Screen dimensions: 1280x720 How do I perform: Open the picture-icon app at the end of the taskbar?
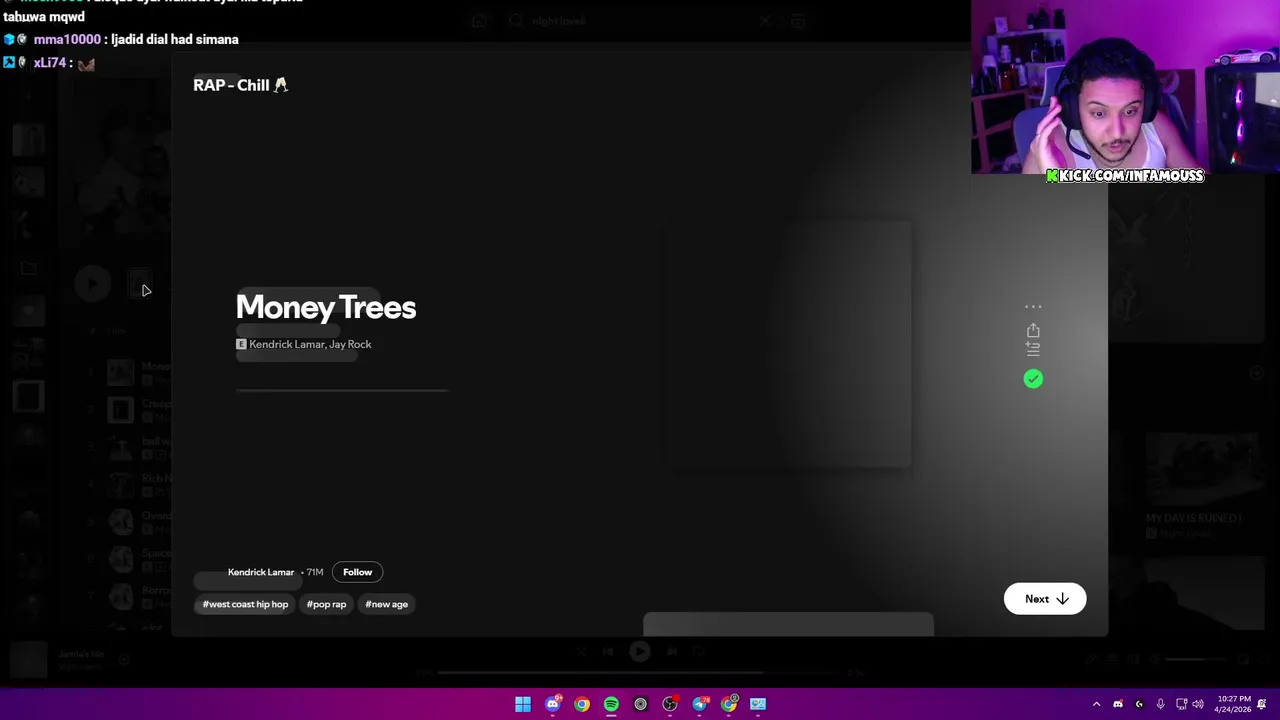[758, 704]
